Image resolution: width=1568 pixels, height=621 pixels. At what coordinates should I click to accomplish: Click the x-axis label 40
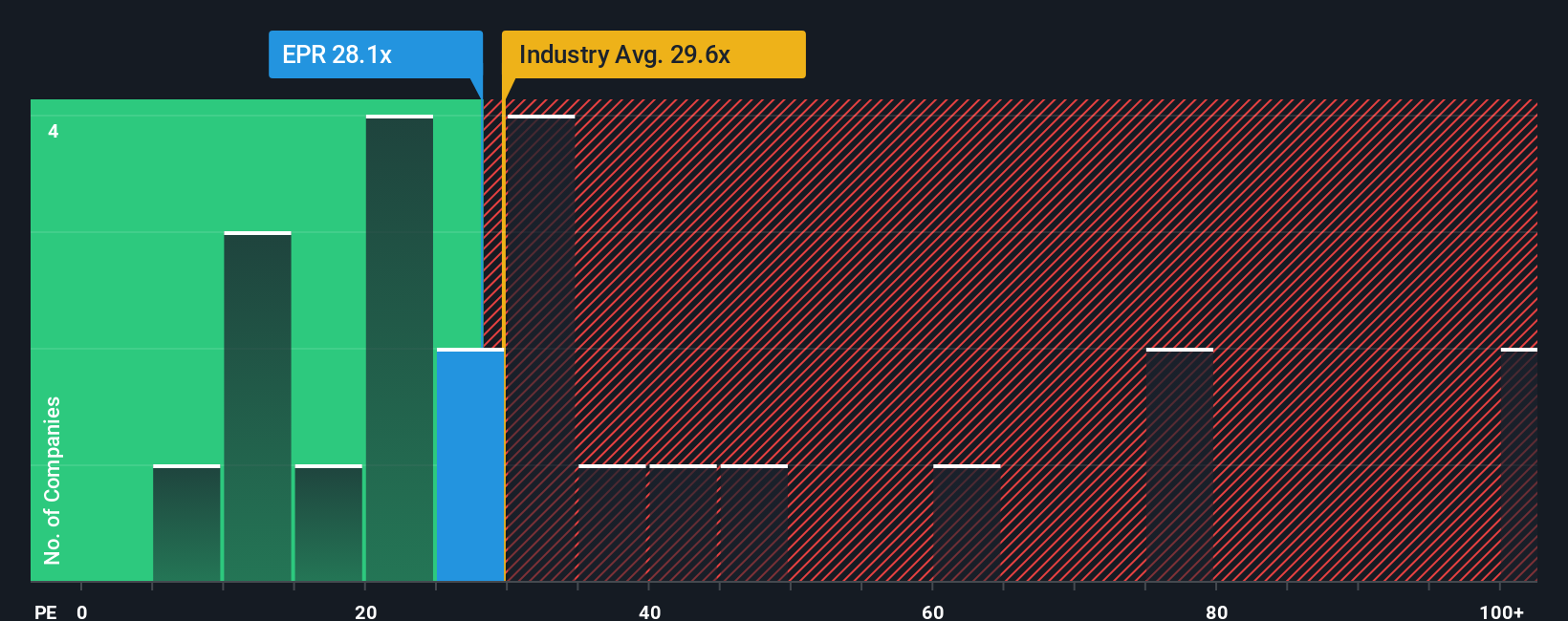(650, 611)
